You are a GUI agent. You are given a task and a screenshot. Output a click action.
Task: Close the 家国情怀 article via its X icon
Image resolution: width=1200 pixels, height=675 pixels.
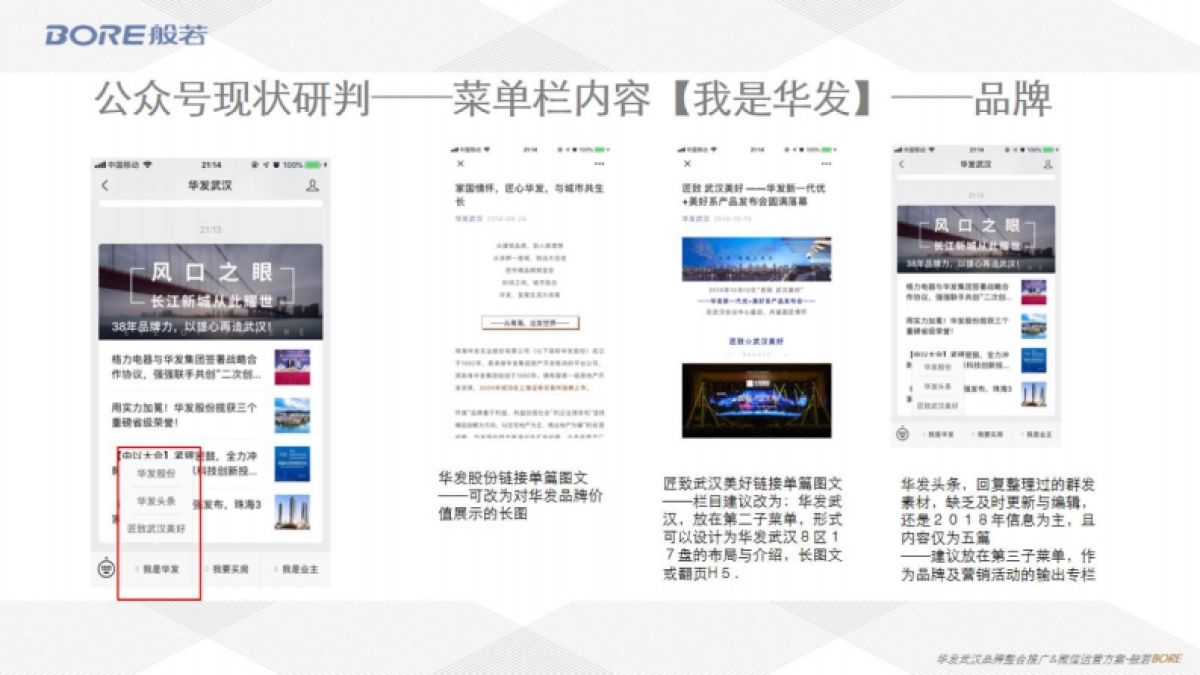click(461, 162)
